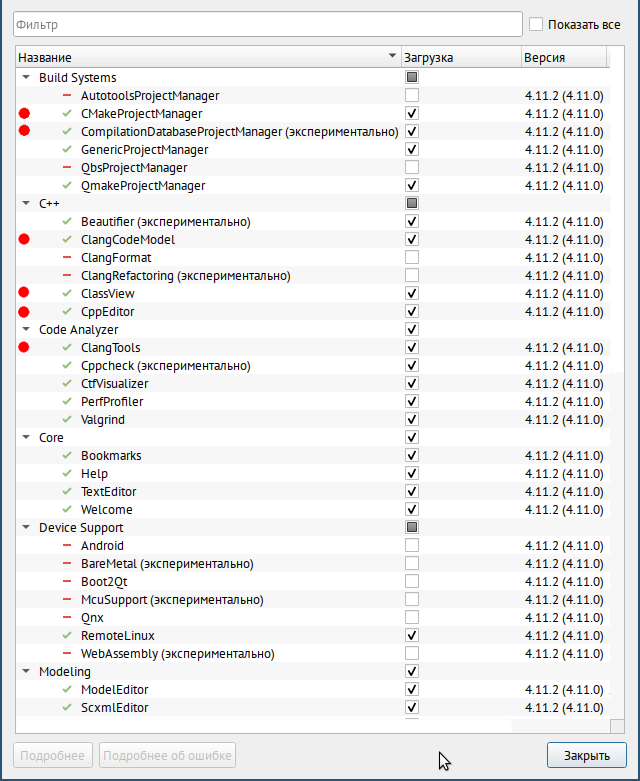Select the TextEditor plugin row
The height and width of the screenshot is (781, 640).
(313, 492)
